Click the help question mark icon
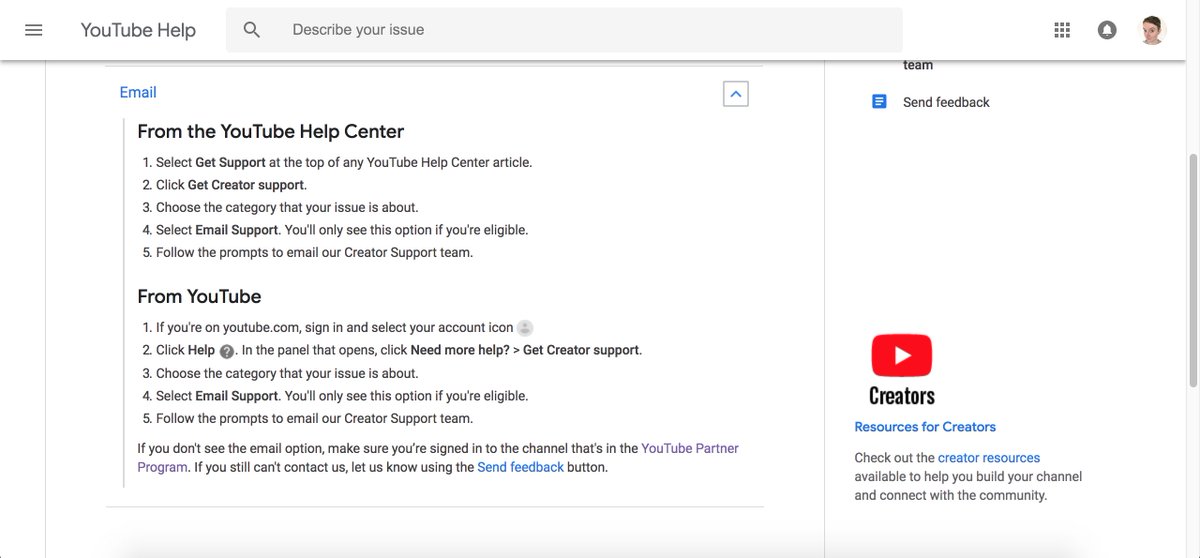The image size is (1200, 558). (226, 351)
